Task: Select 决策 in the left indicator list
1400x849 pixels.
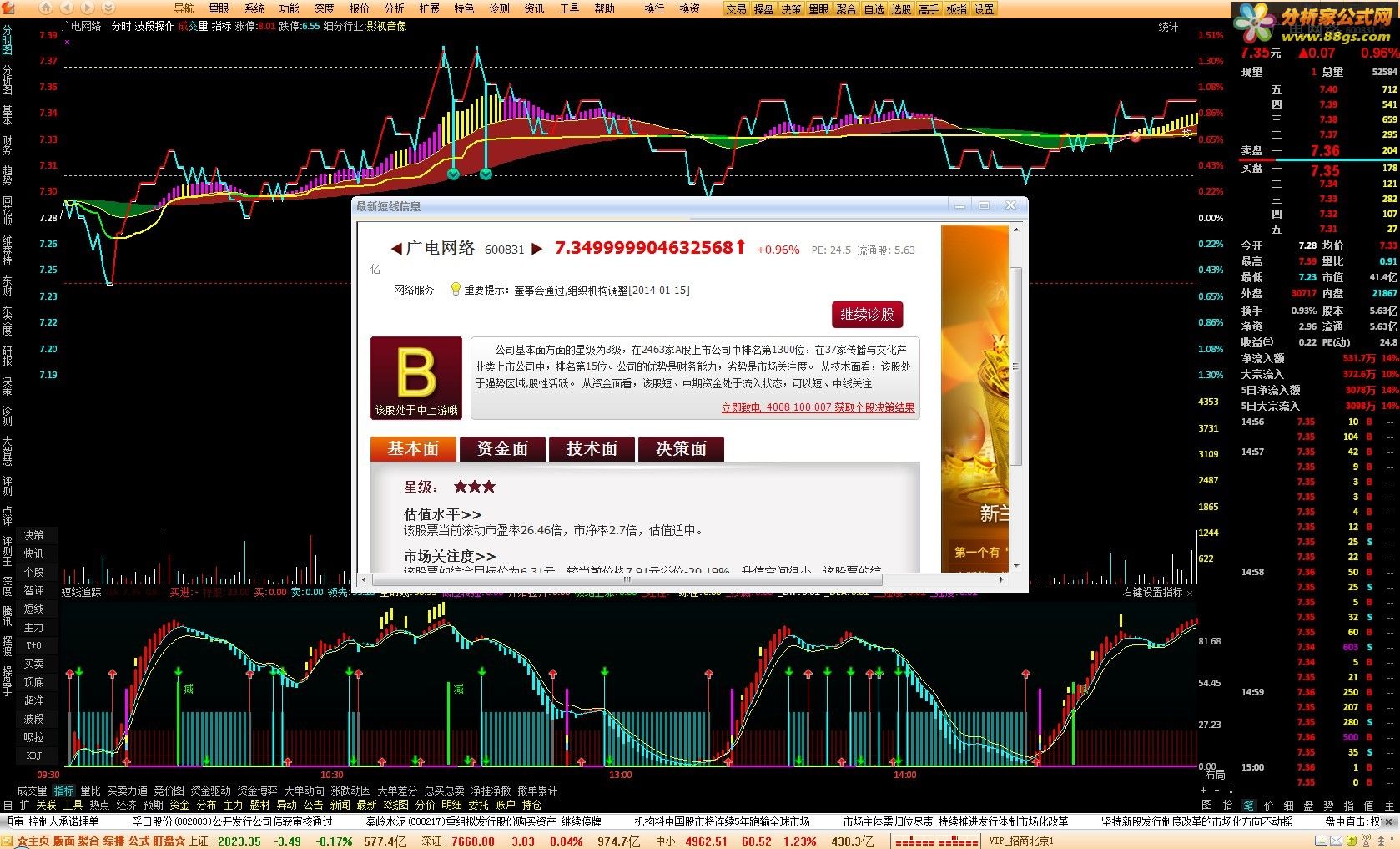Action: 33,535
